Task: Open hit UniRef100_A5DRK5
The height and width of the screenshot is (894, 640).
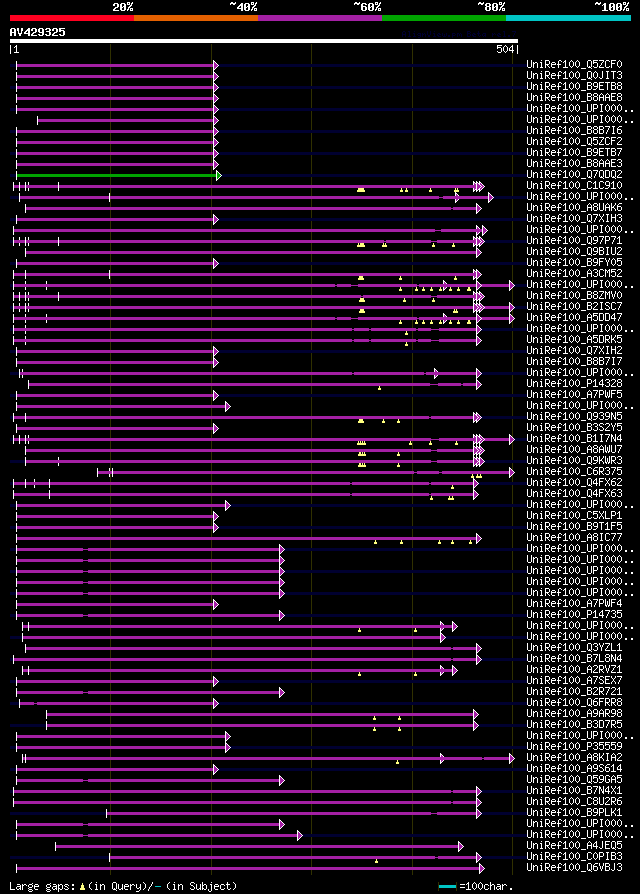Action: [574, 339]
